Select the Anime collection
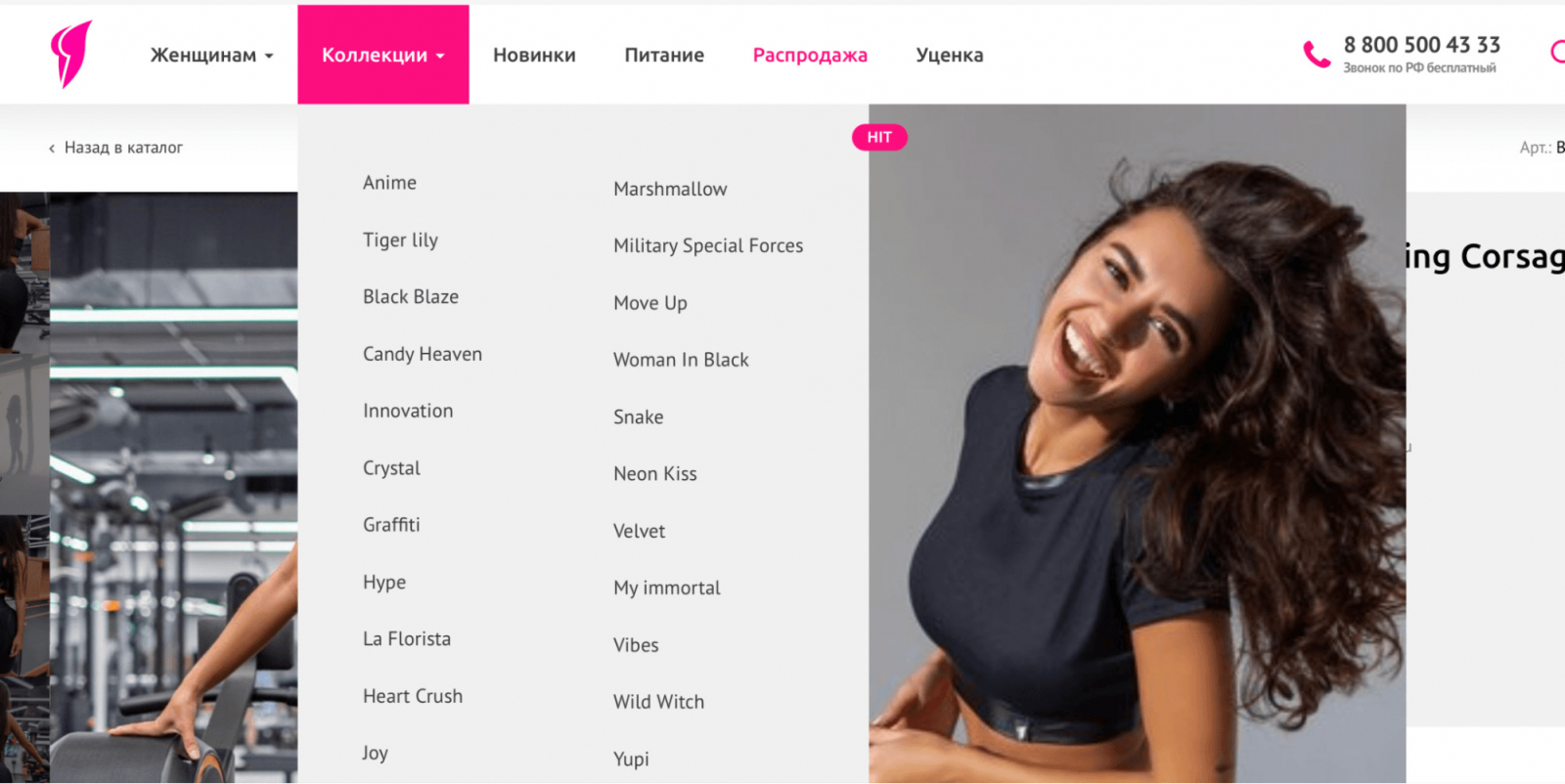1565x784 pixels. coord(389,183)
